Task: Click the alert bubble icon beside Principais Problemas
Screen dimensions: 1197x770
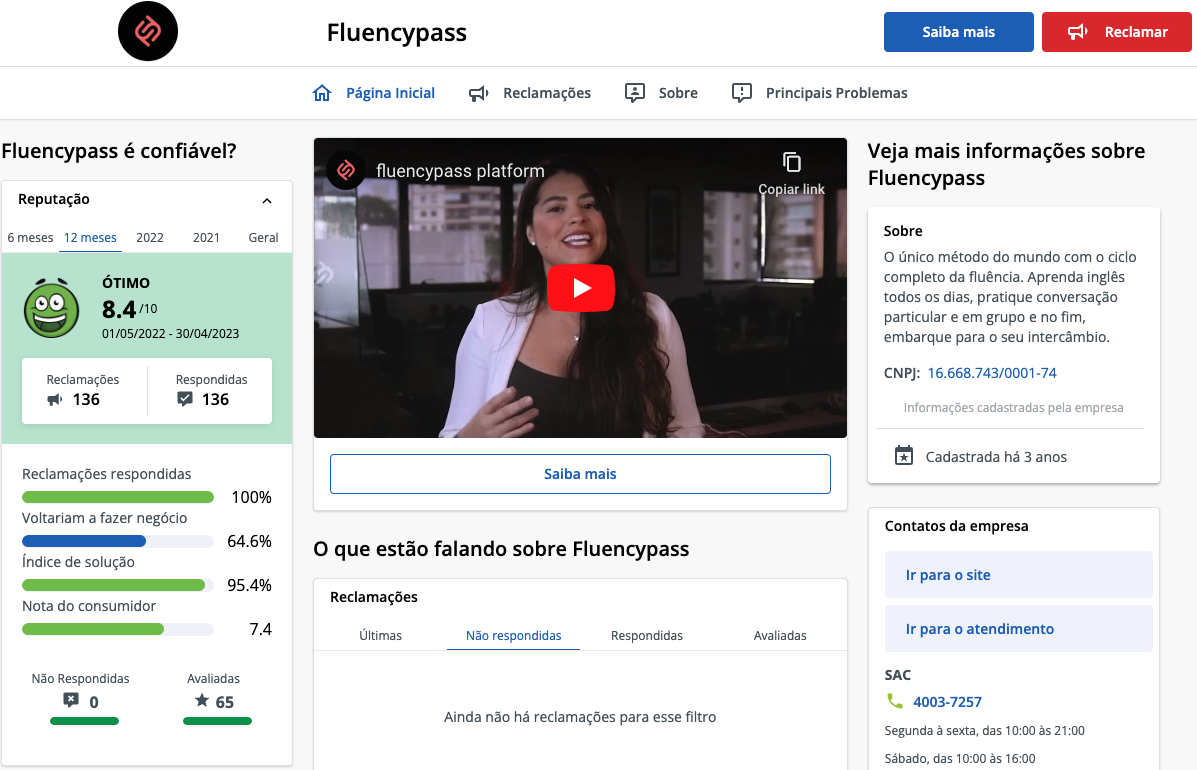Action: 741,93
